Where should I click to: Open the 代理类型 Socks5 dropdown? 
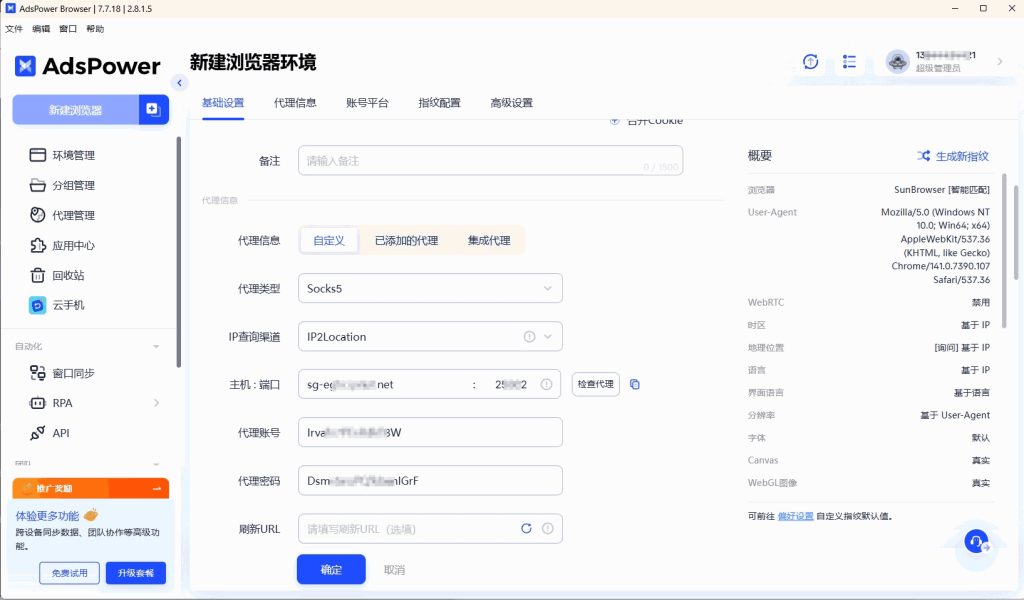pyautogui.click(x=430, y=289)
